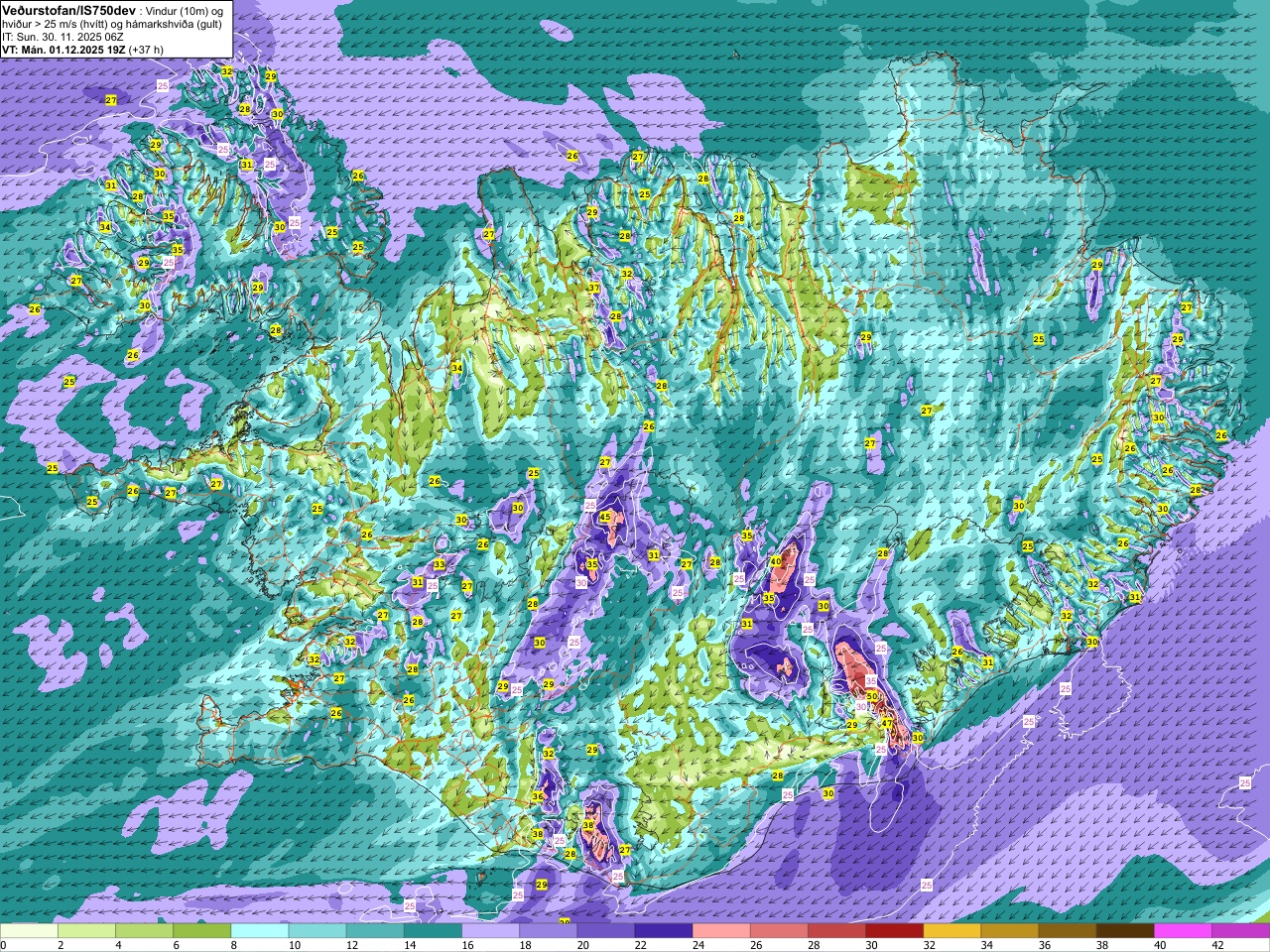Image resolution: width=1270 pixels, height=952 pixels.
Task: Click the green 4–6 legend swatch
Action: point(145,931)
